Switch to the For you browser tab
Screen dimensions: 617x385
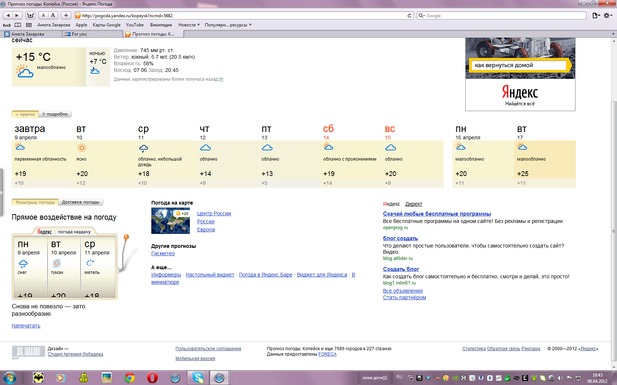click(x=93, y=34)
